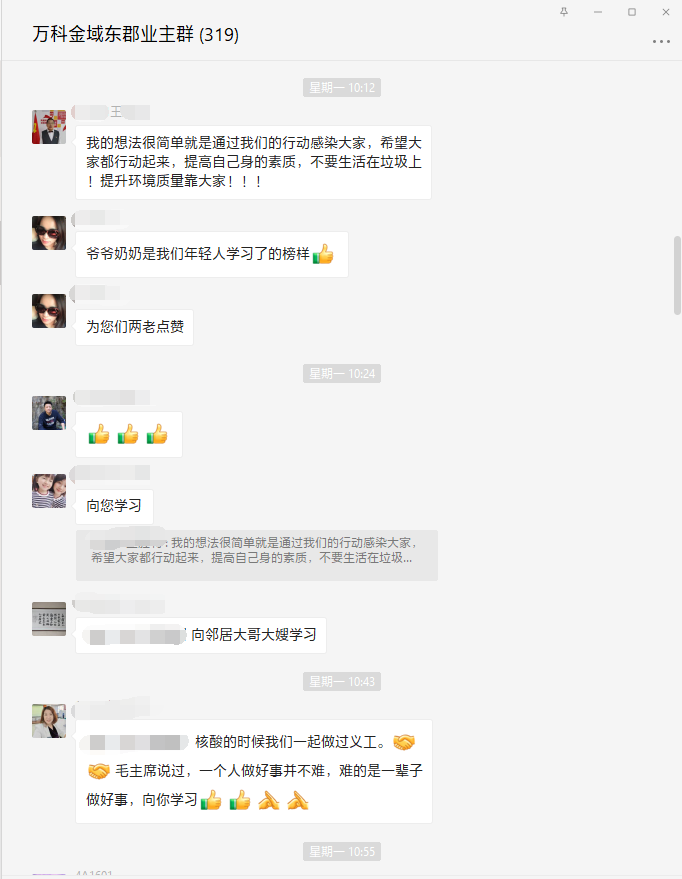
Task: Pin the chat window on top
Action: click(x=564, y=12)
